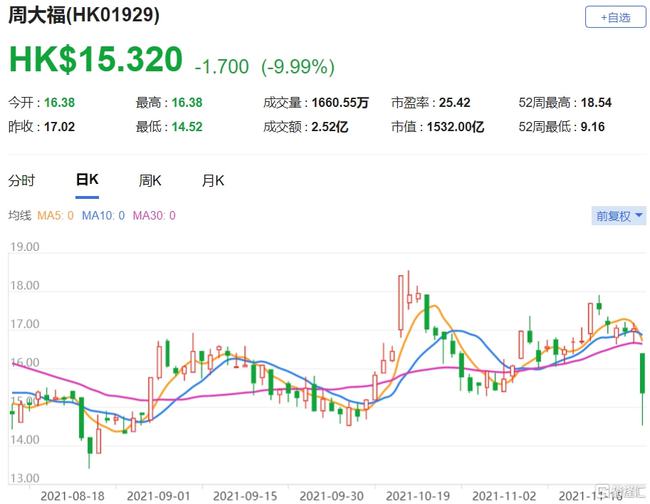Click the 周大福(HK01929) stock title
The width and height of the screenshot is (650, 504).
point(84,15)
